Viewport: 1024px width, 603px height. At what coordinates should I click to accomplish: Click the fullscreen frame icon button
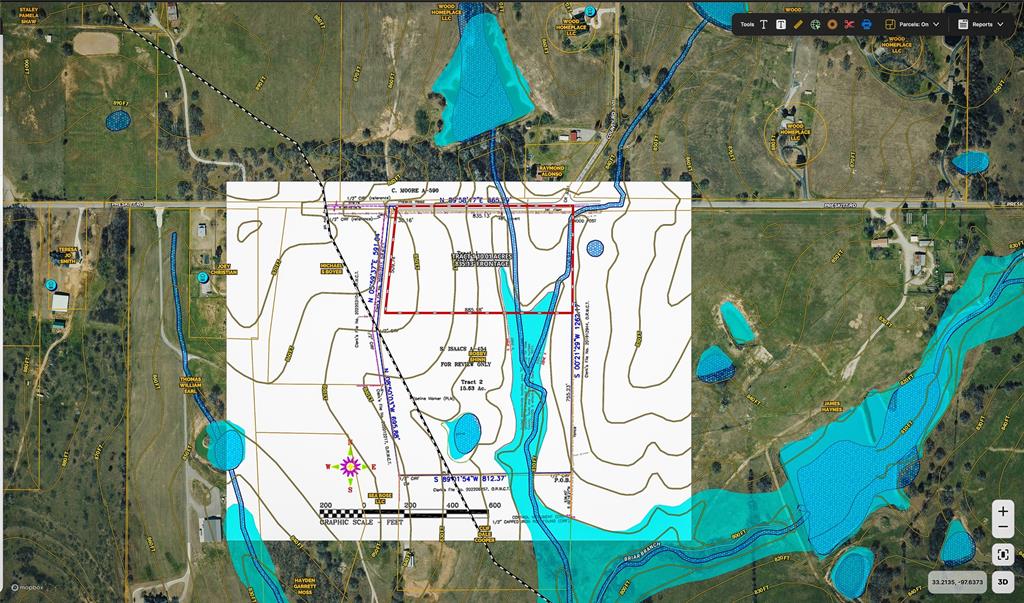(x=1003, y=553)
